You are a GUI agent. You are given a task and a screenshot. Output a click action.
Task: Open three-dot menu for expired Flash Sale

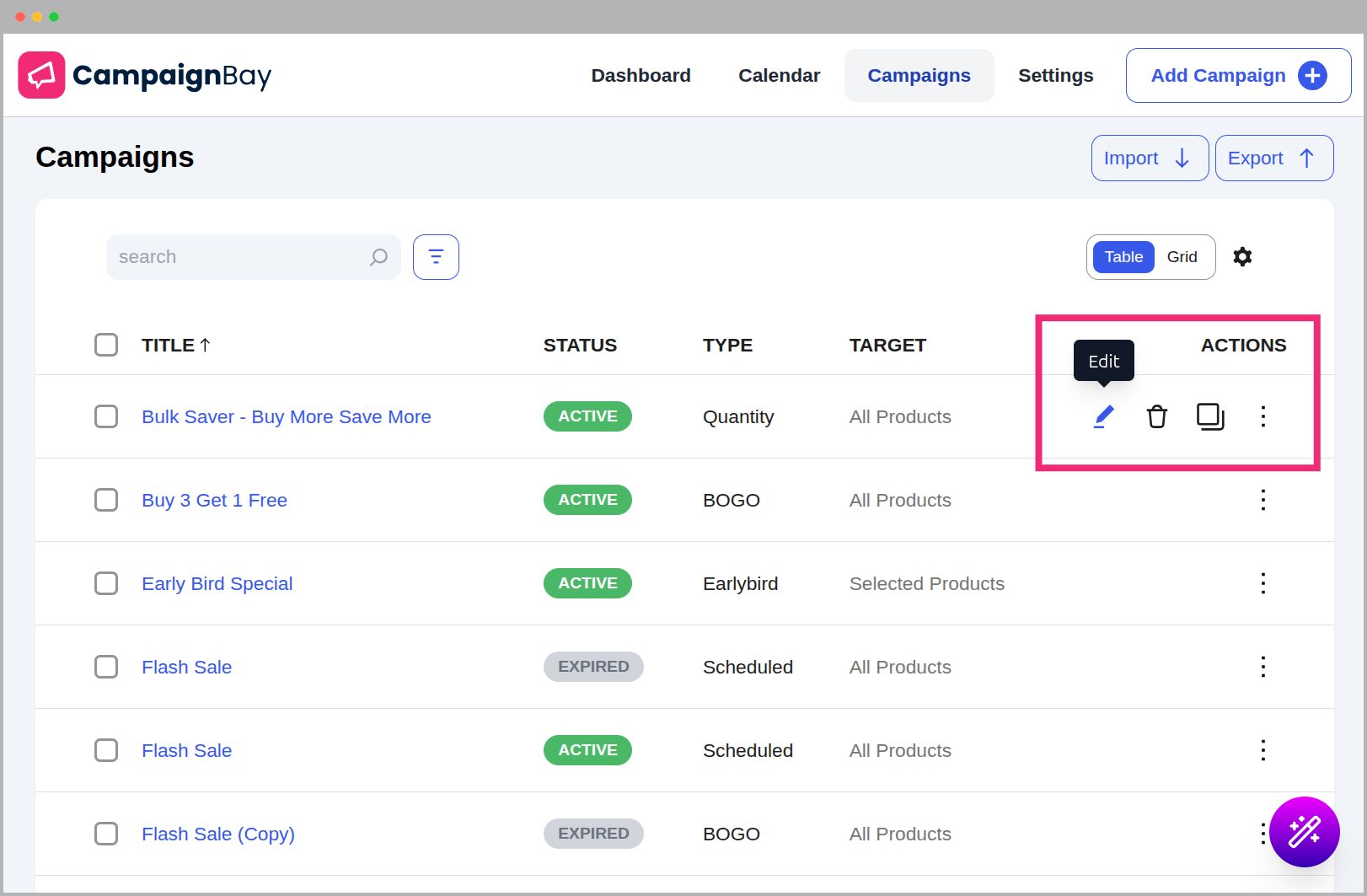click(x=1262, y=667)
